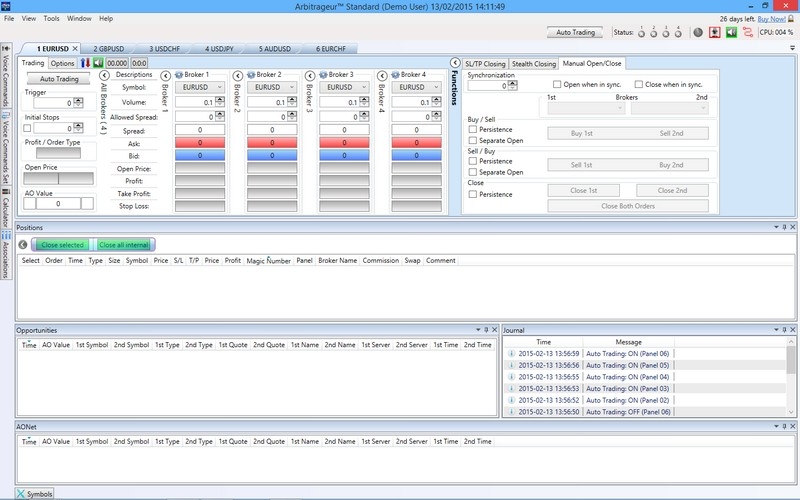800x500 pixels.
Task: Click the Broker 1 gear icon
Action: [x=179, y=75]
